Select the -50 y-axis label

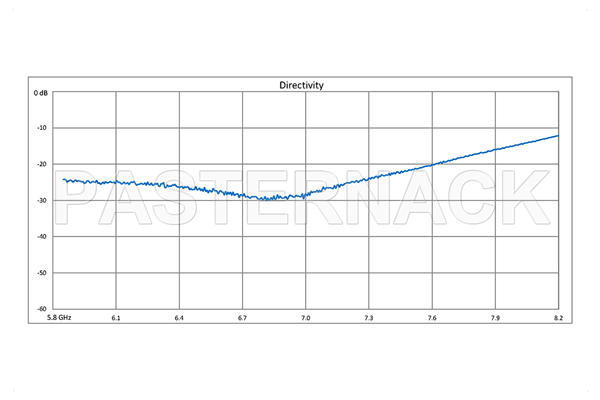click(43, 272)
